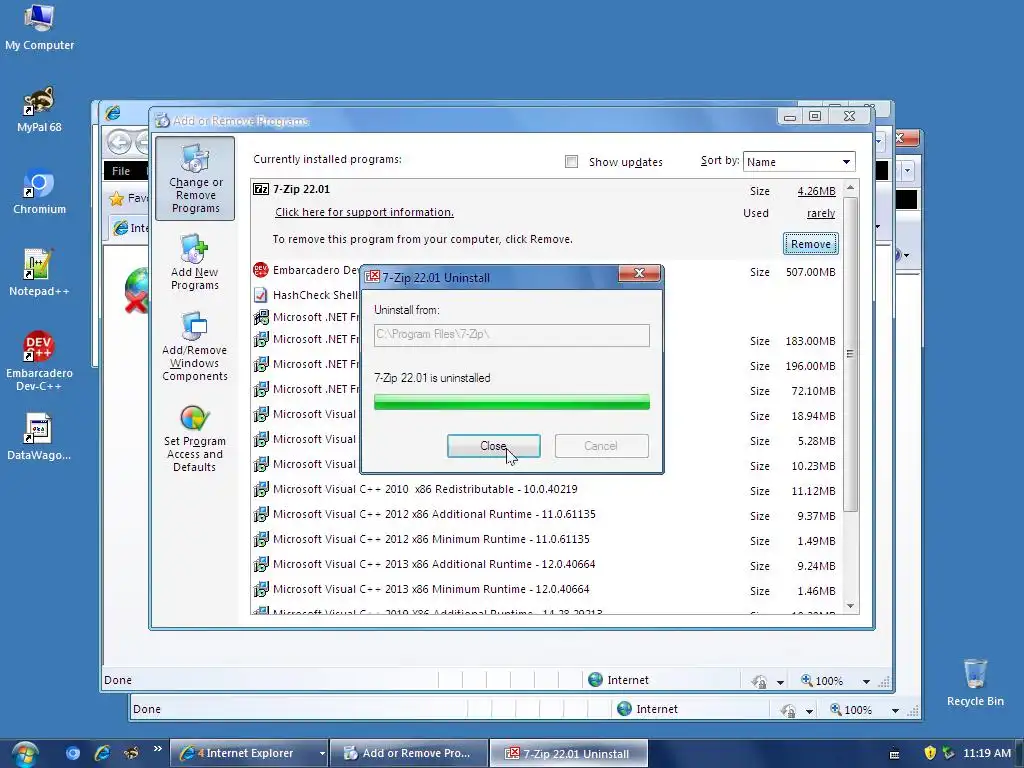
Task: Click the Uninstall from path field
Action: [x=511, y=335]
